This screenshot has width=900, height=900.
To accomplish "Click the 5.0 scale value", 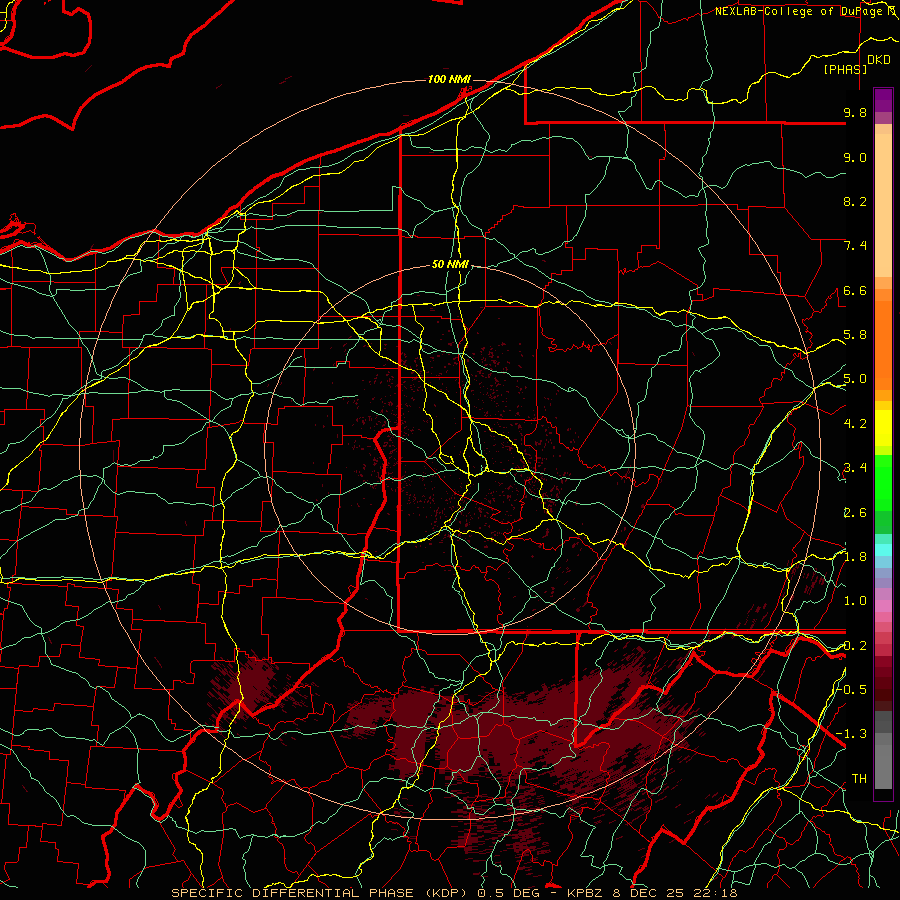I will coord(855,379).
